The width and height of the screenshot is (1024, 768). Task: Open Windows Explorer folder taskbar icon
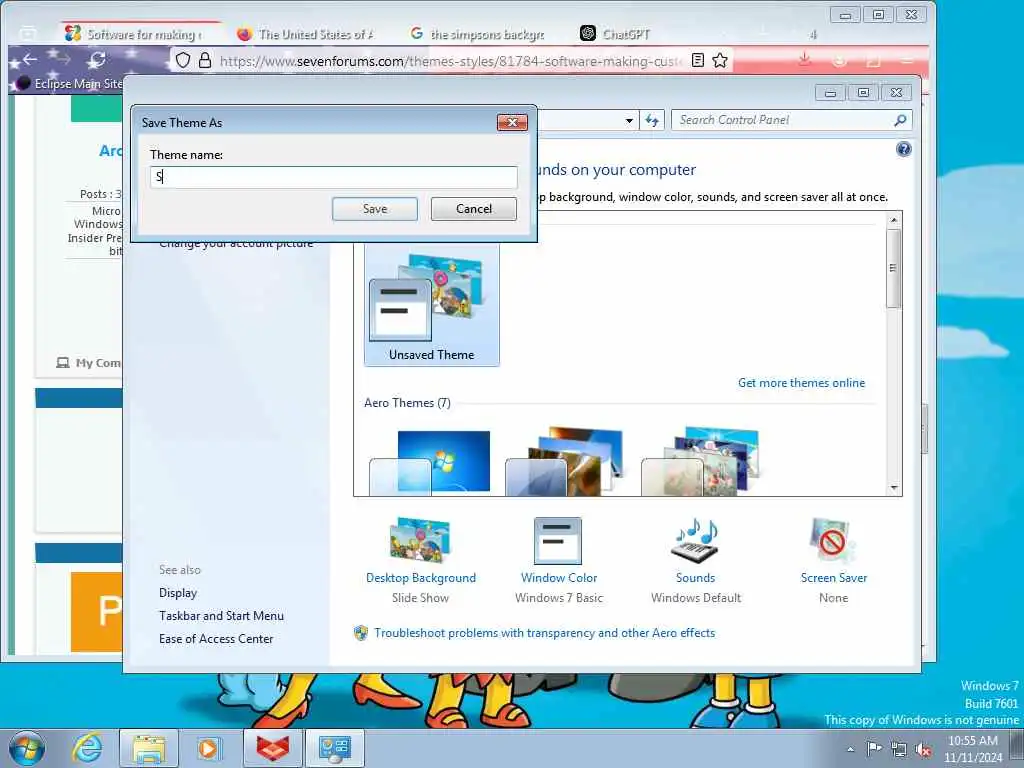point(148,748)
